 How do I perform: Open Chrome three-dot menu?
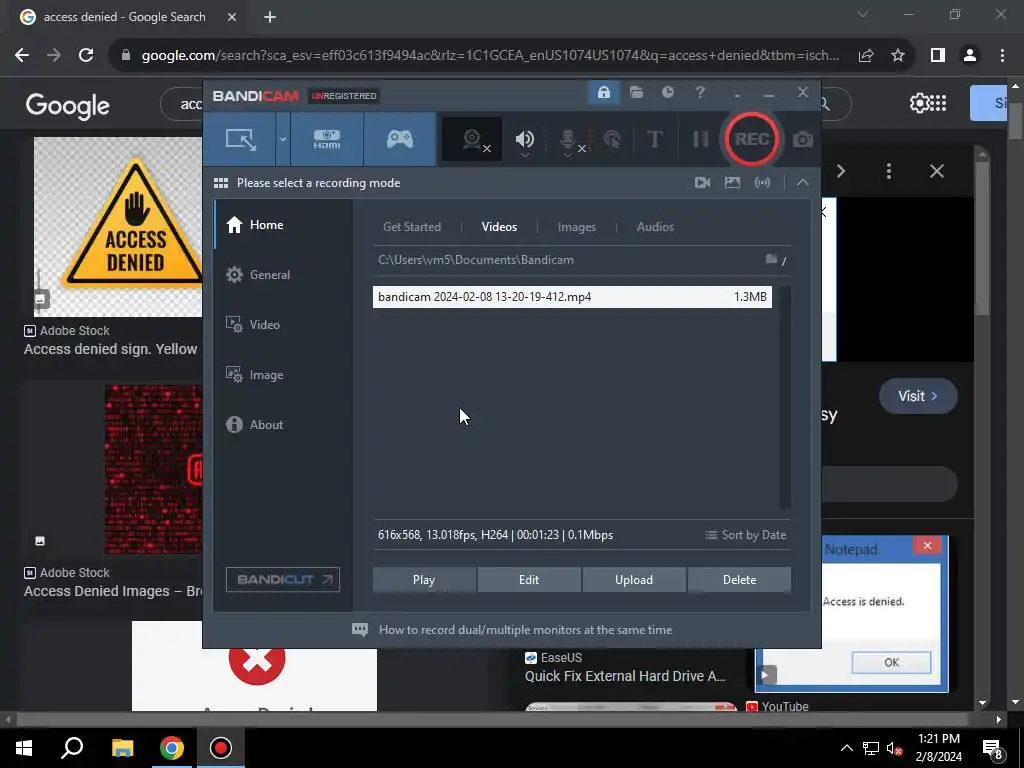(1002, 56)
